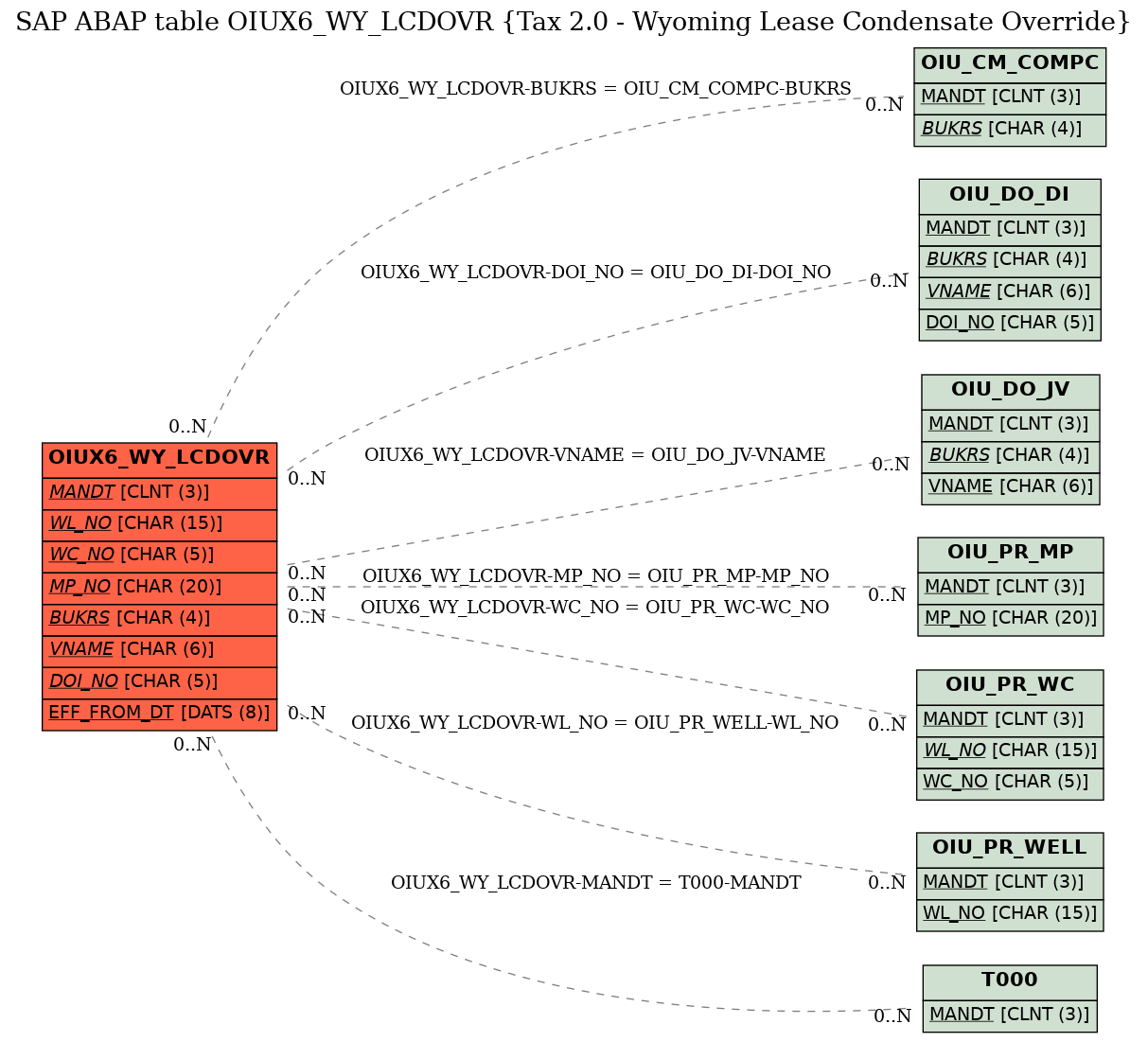Open the T000 table header
Screen dimensions: 1148x1042
click(x=1010, y=981)
